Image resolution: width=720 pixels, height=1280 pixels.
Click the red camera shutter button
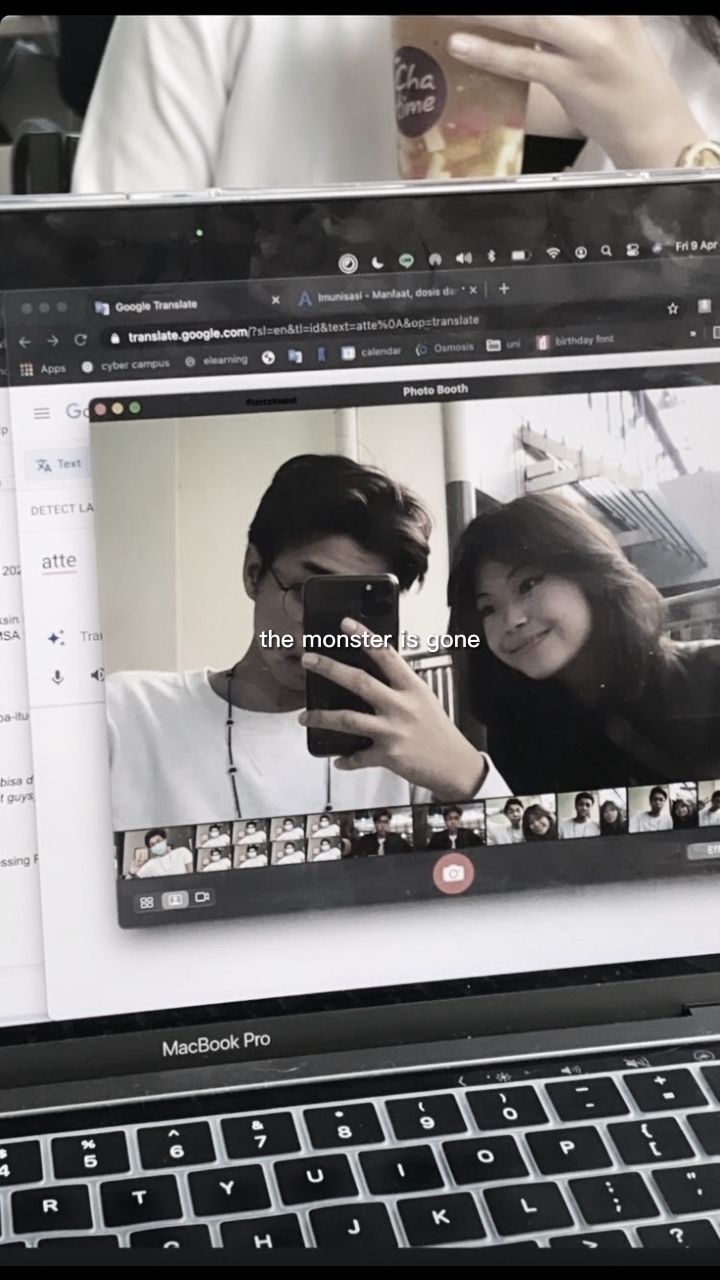[453, 873]
